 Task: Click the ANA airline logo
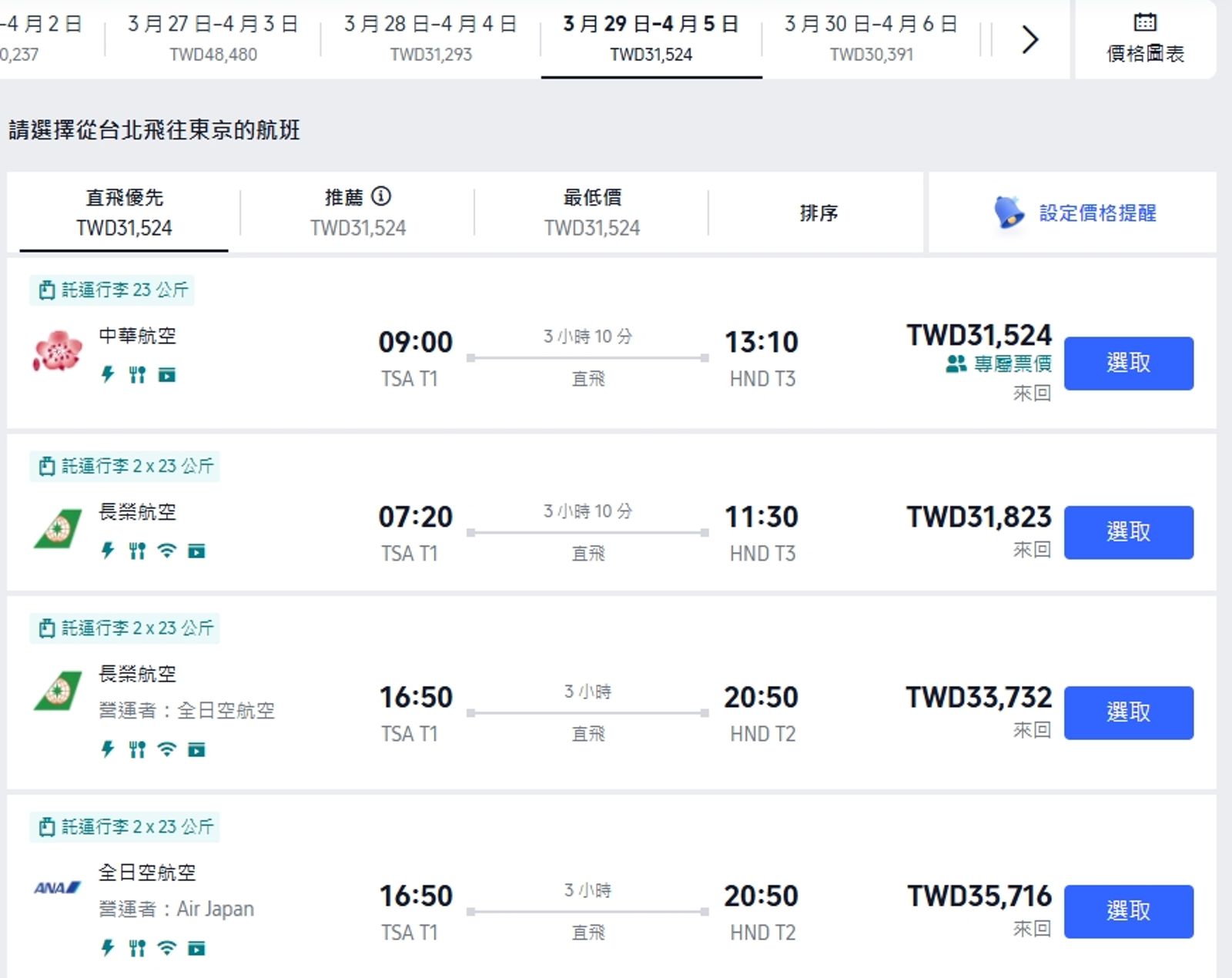tap(58, 888)
